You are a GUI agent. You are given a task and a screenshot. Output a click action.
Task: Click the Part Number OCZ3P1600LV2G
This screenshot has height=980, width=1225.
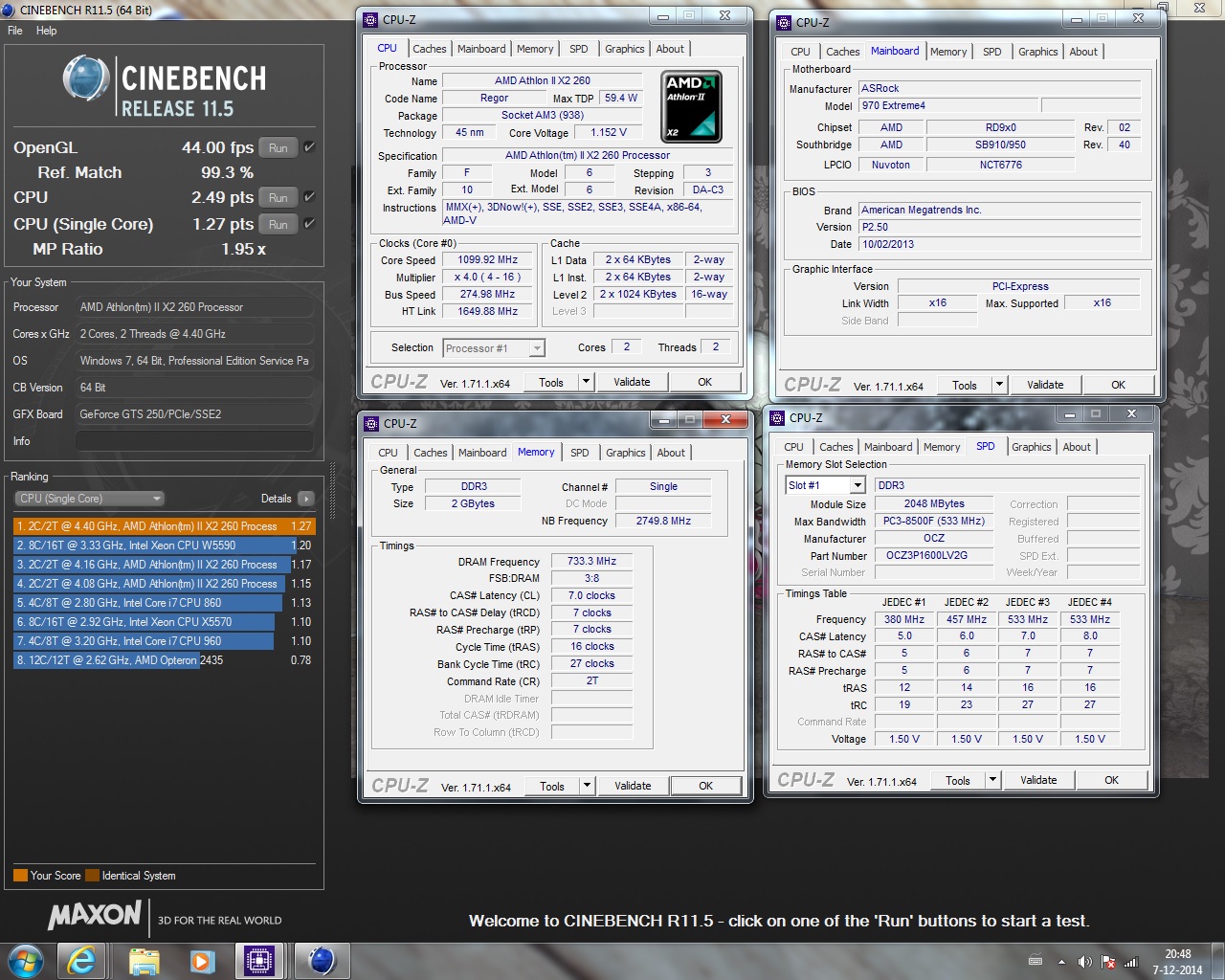coord(926,555)
